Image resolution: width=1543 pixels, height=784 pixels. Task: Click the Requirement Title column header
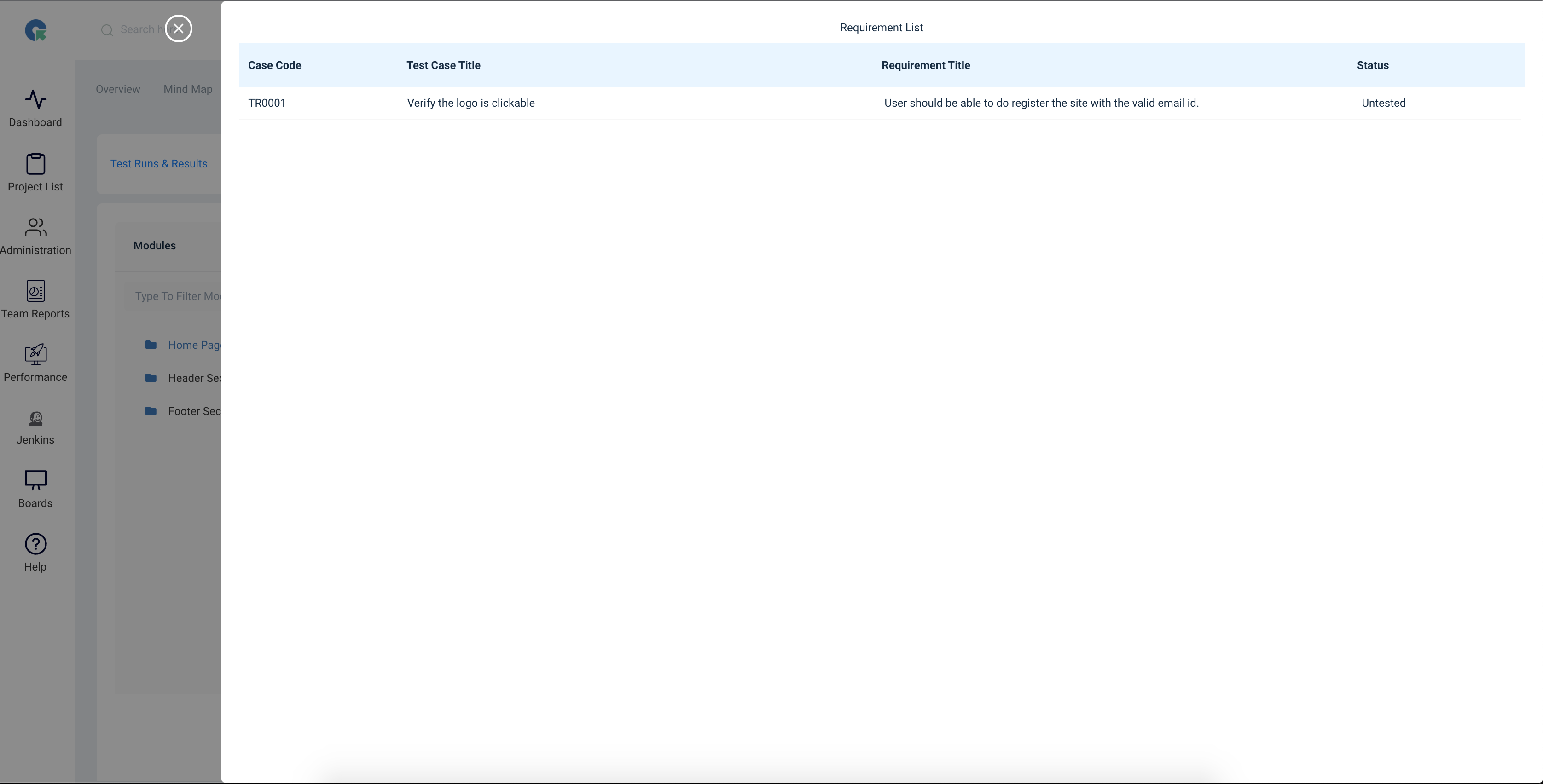click(925, 65)
